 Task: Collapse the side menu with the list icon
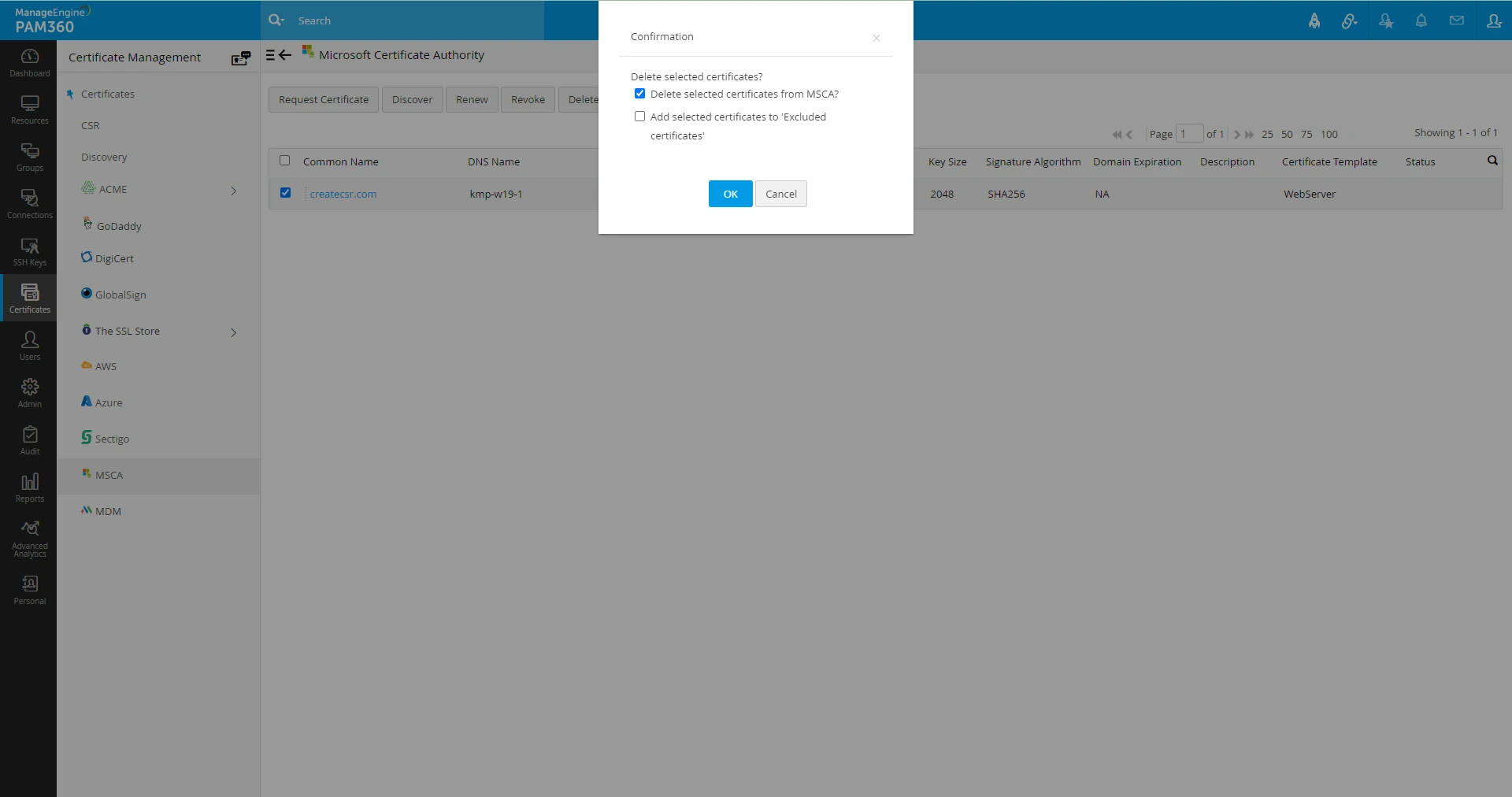coord(270,55)
